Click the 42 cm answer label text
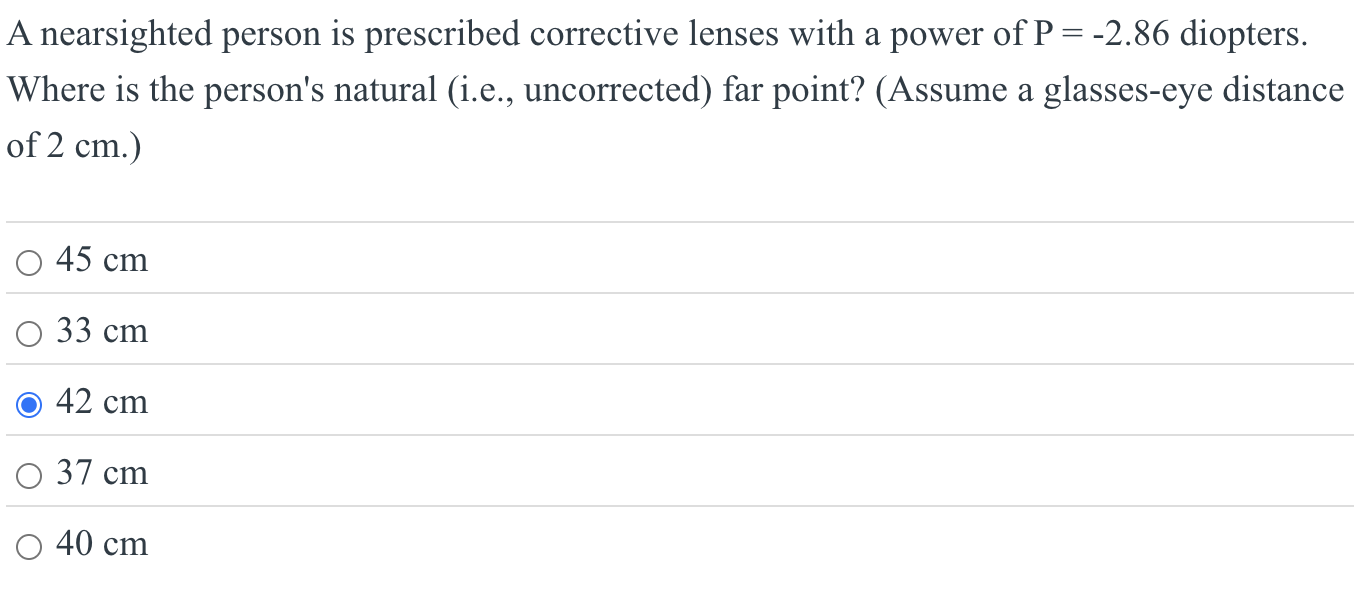Image resolution: width=1354 pixels, height=590 pixels. click(x=101, y=402)
